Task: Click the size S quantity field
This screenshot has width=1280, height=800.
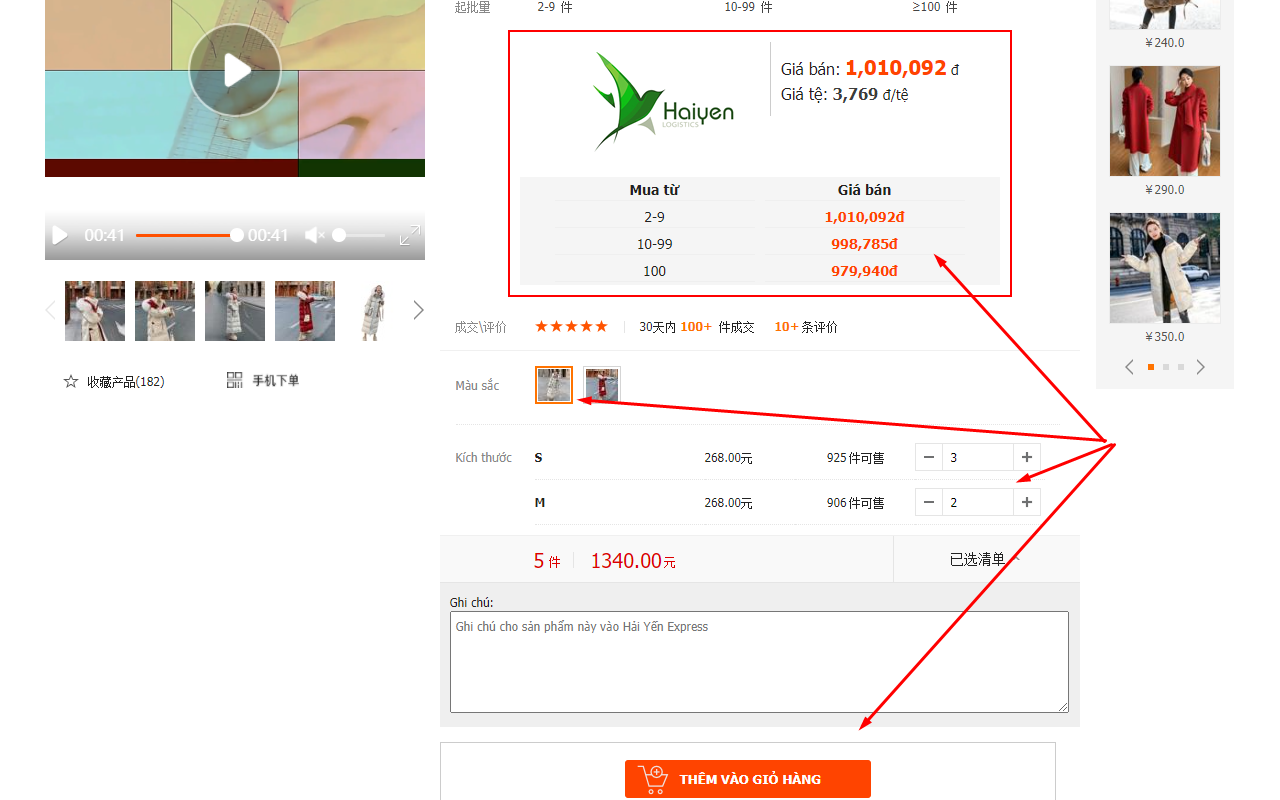Action: tap(978, 457)
